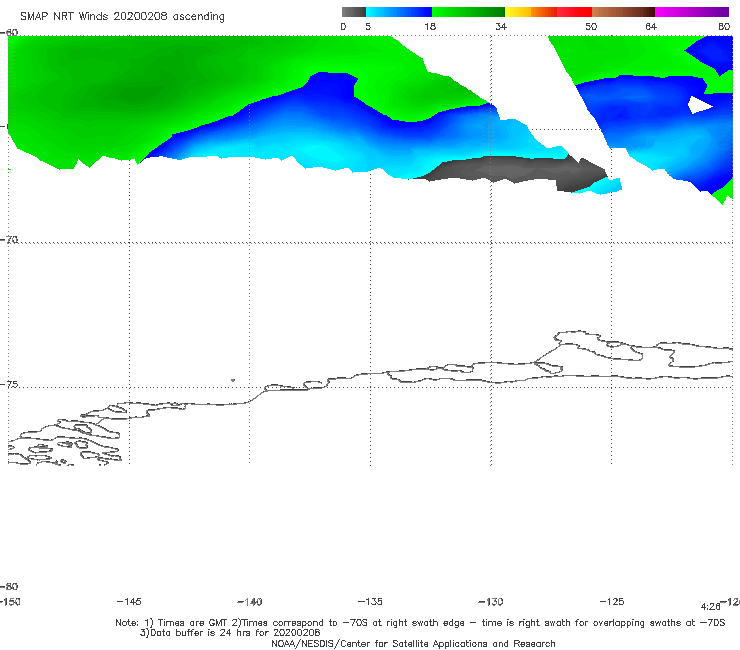Select the magenta-purple segment of the color bar
The width and height of the screenshot is (740, 650).
point(692,12)
